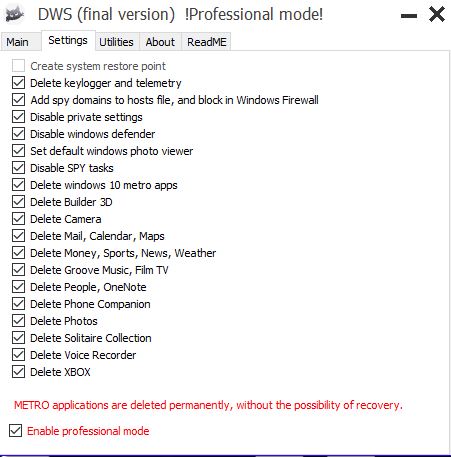Screen dimensions: 451x457
Task: Open the About tab
Action: coord(160,42)
